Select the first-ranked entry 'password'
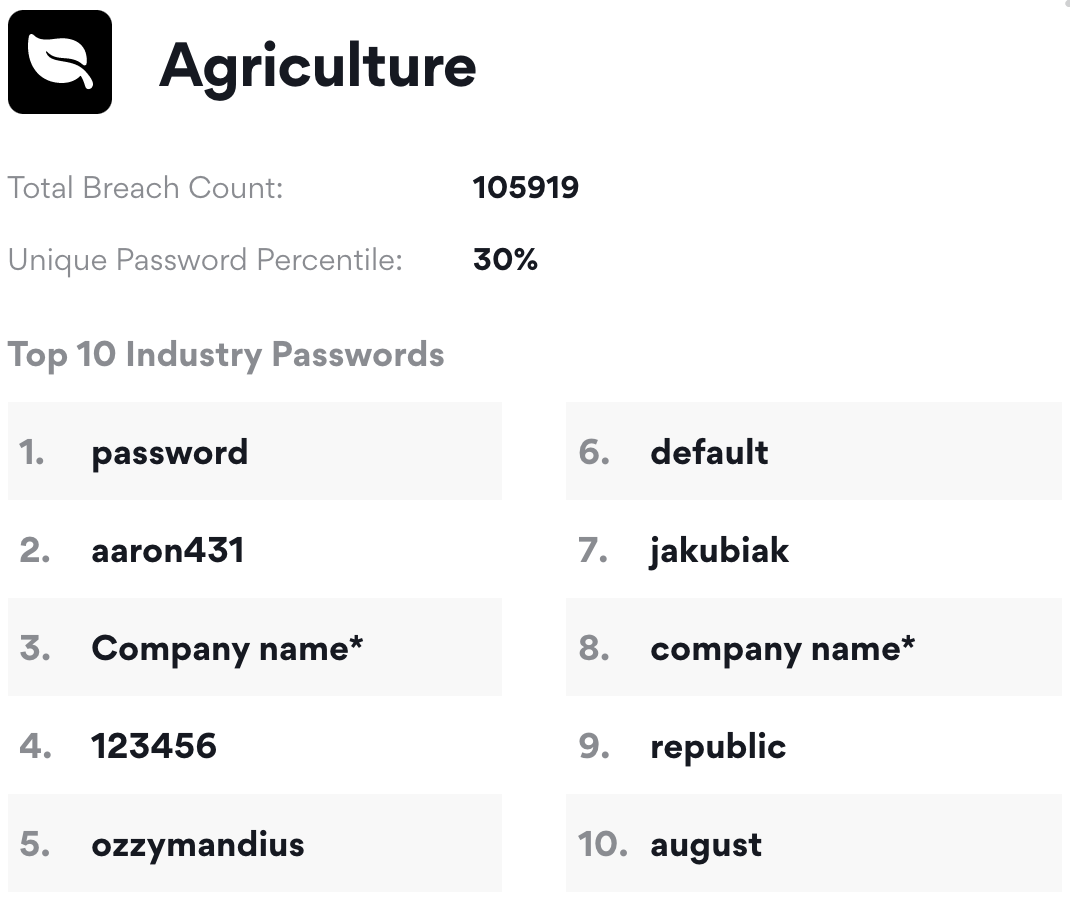1070x906 pixels. pos(255,451)
